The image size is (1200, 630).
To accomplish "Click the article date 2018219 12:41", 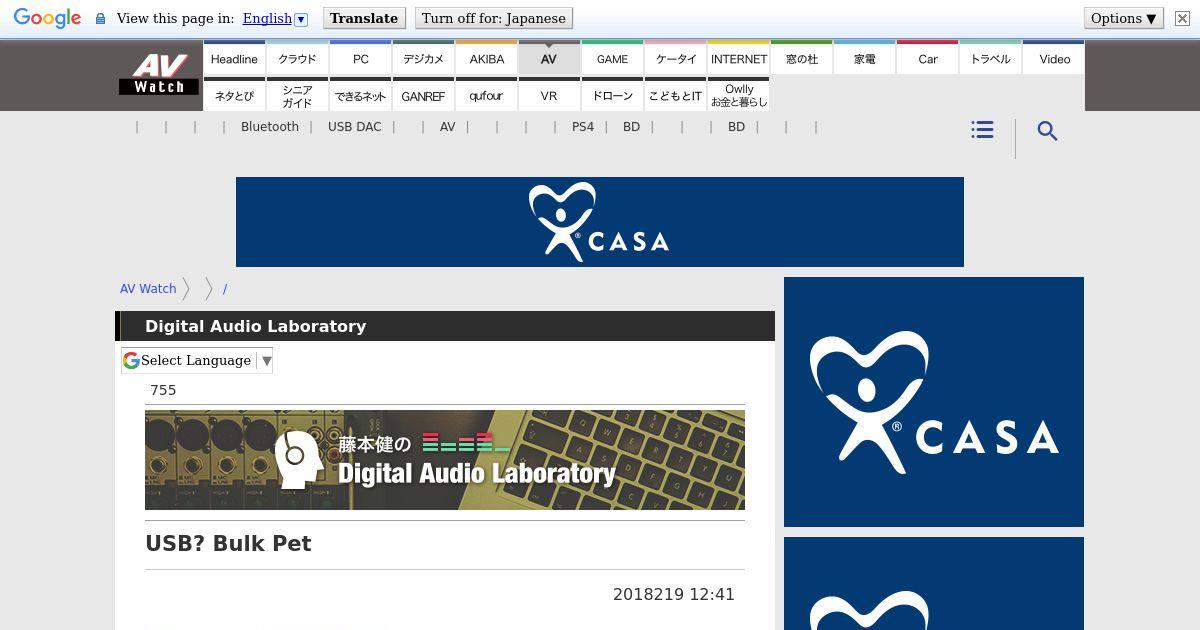I will click(674, 594).
